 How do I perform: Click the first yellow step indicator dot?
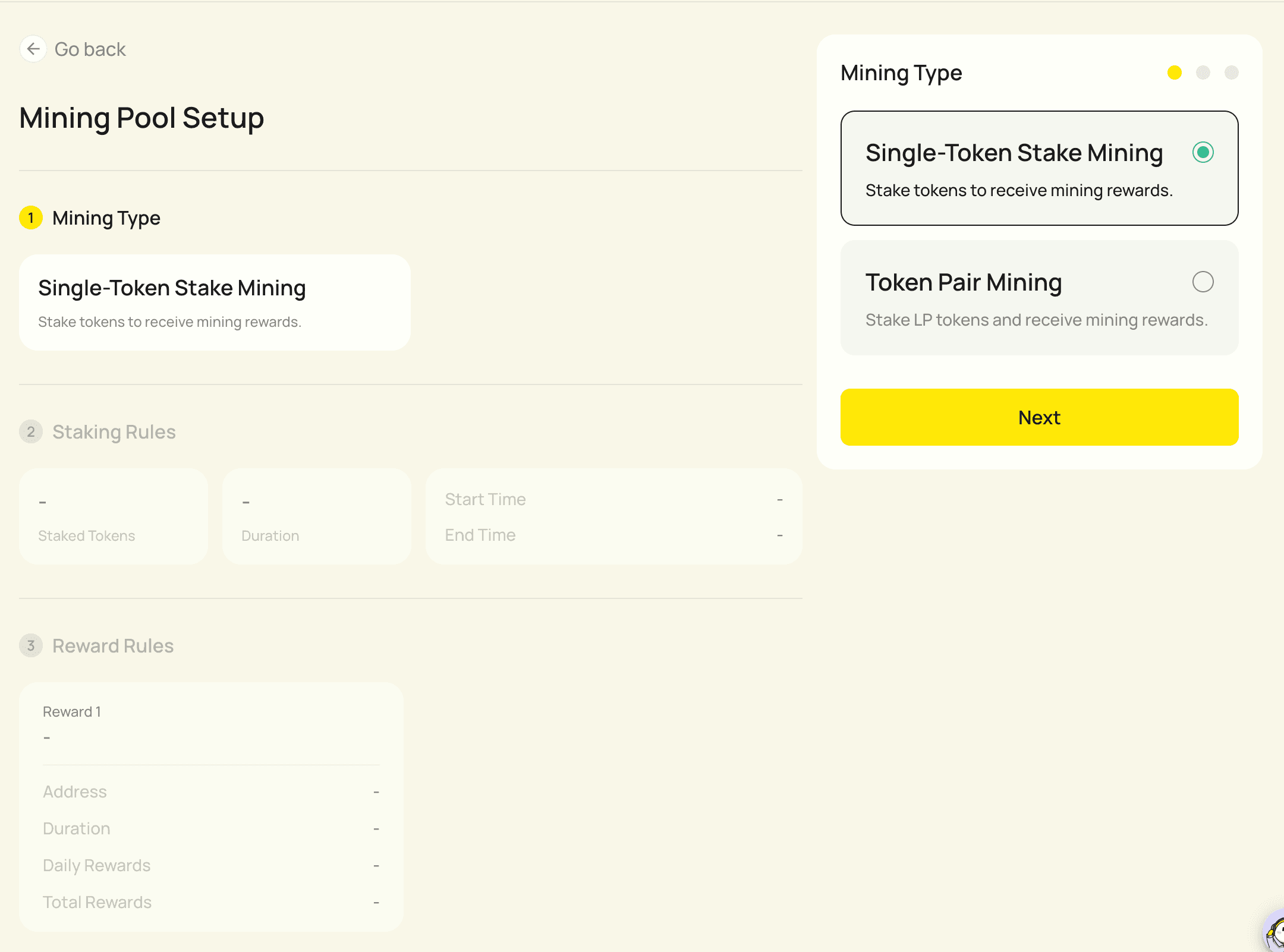tap(1174, 72)
